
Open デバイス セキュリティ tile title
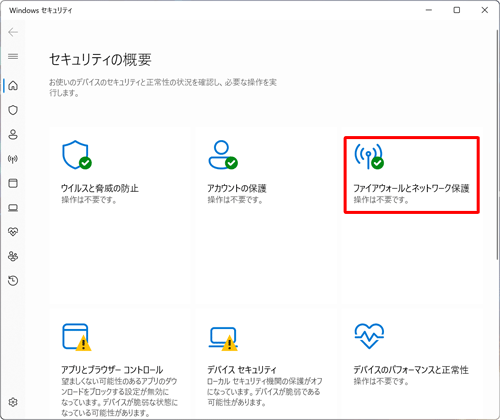[x=242, y=370]
